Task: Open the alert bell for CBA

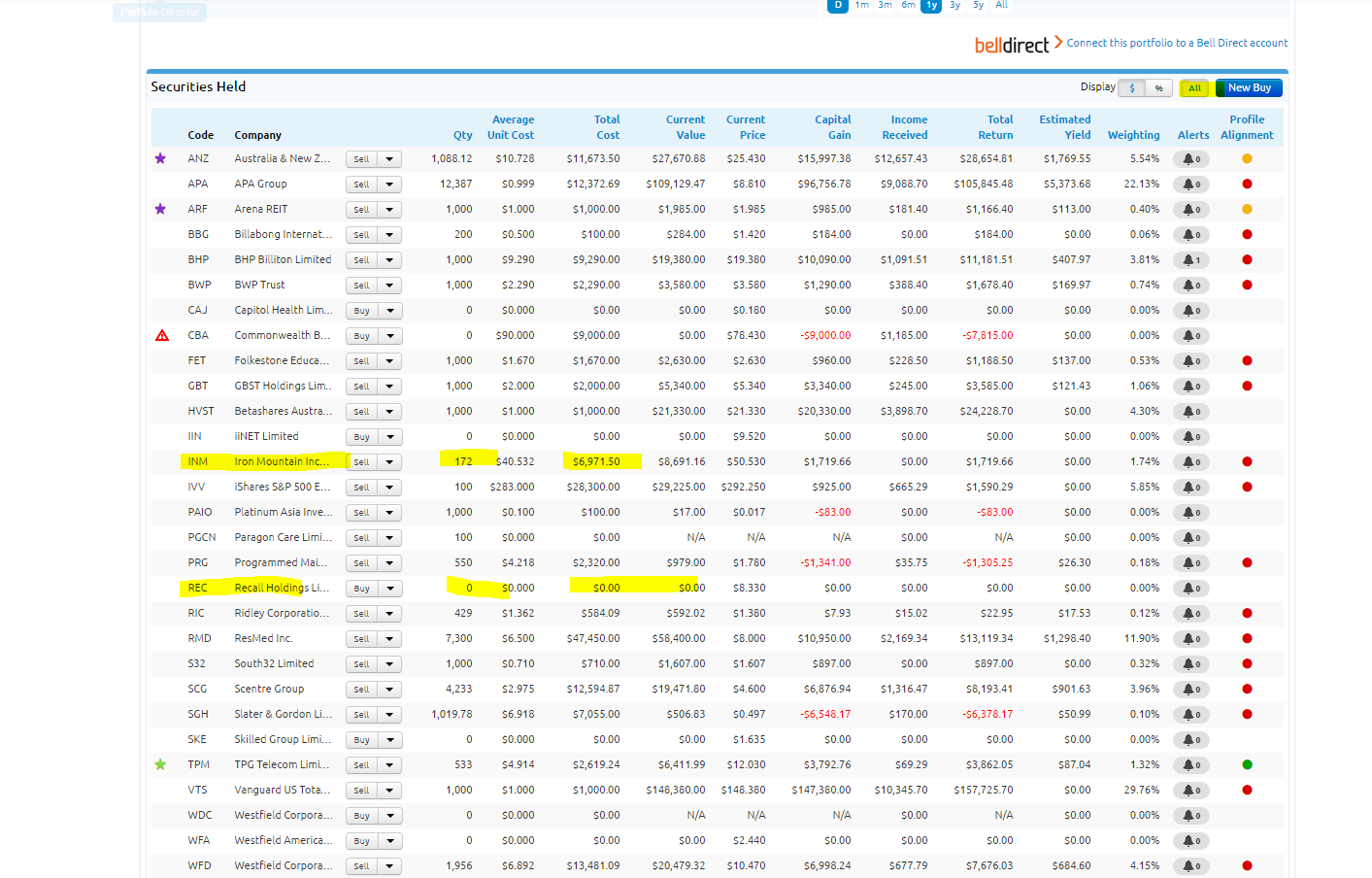Action: 1191,336
